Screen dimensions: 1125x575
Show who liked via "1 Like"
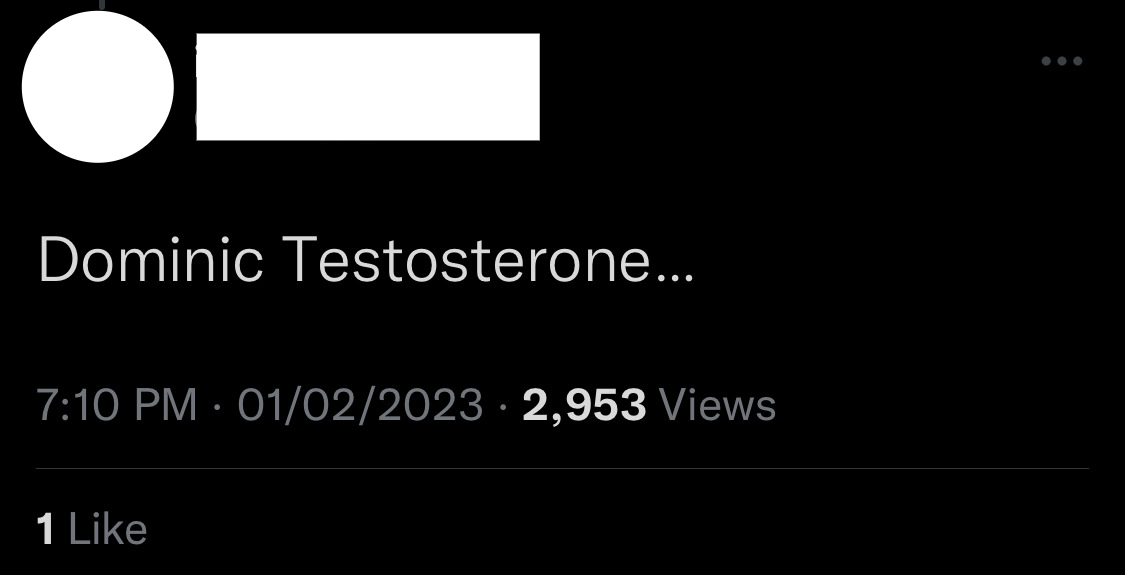pos(92,529)
